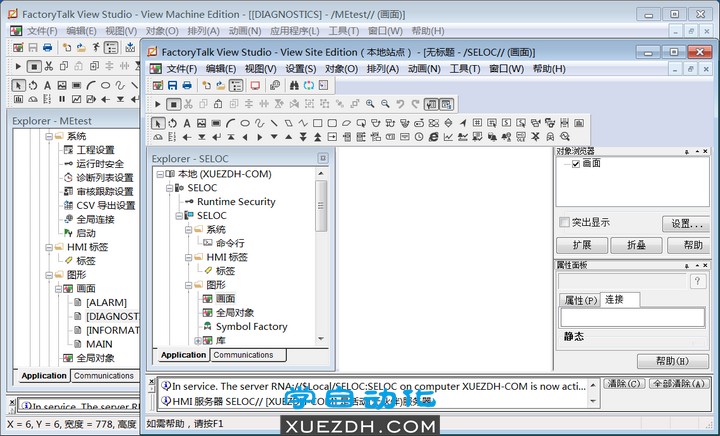The height and width of the screenshot is (436, 720).
Task: Collapse 图形 folder in SELOC explorer
Action: pyautogui.click(x=188, y=285)
